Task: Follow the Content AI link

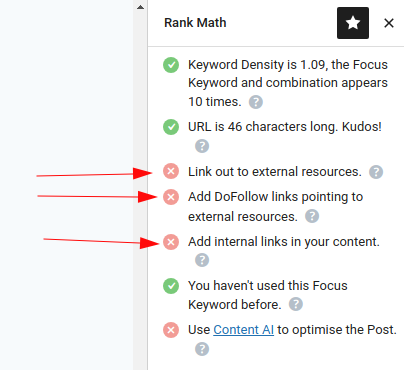Action: pos(244,330)
